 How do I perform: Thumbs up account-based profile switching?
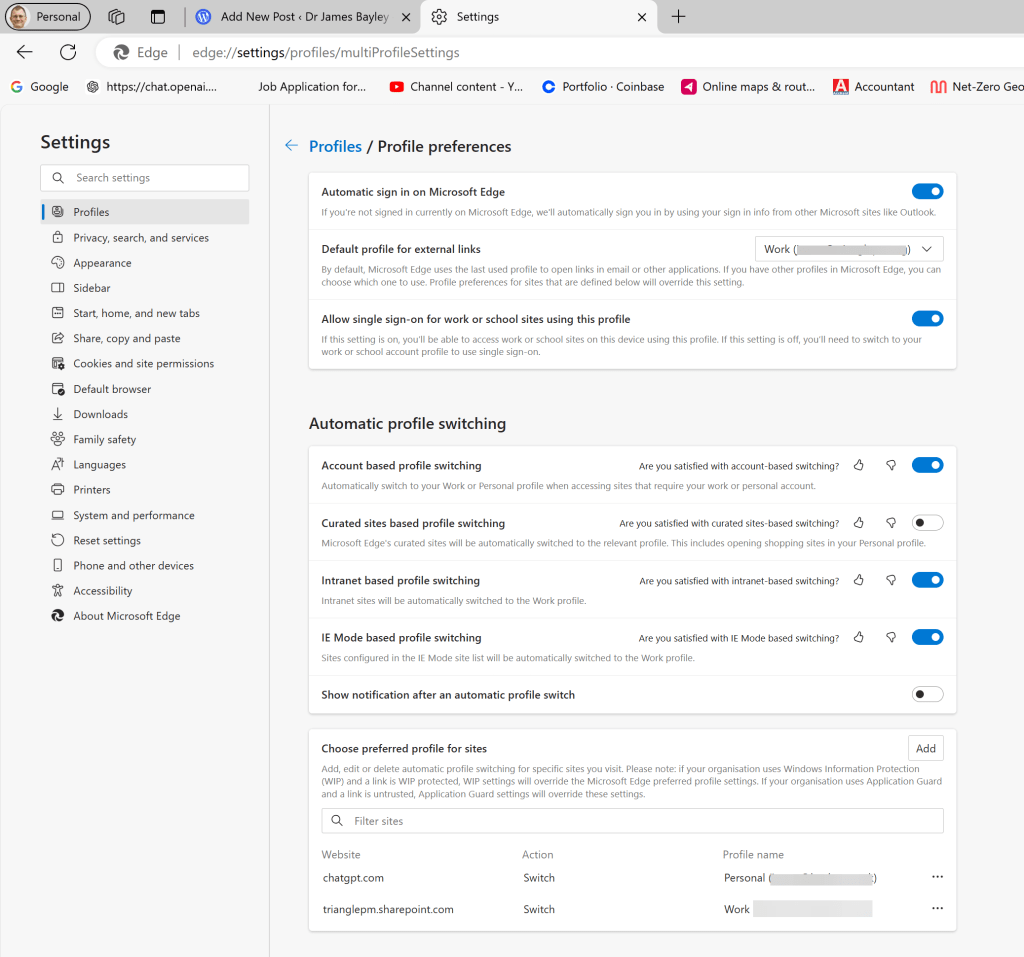[859, 465]
